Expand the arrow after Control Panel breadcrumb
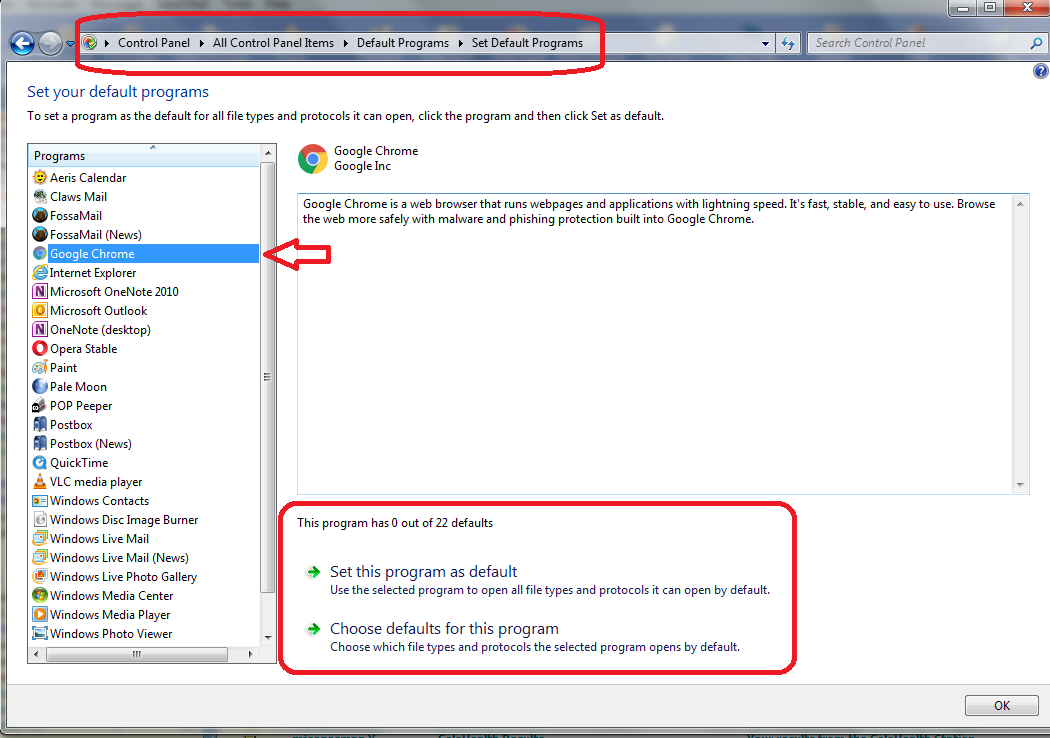Image resolution: width=1050 pixels, height=738 pixels. (x=202, y=44)
